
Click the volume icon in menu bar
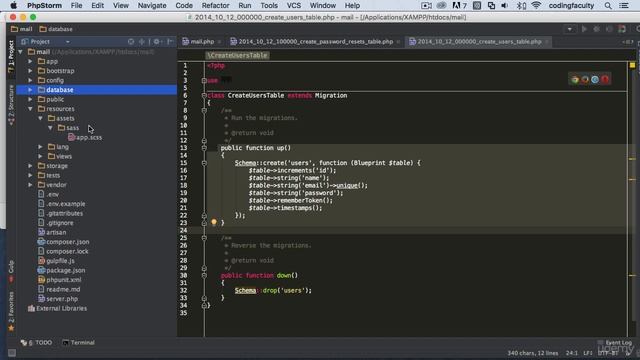pos(505,6)
